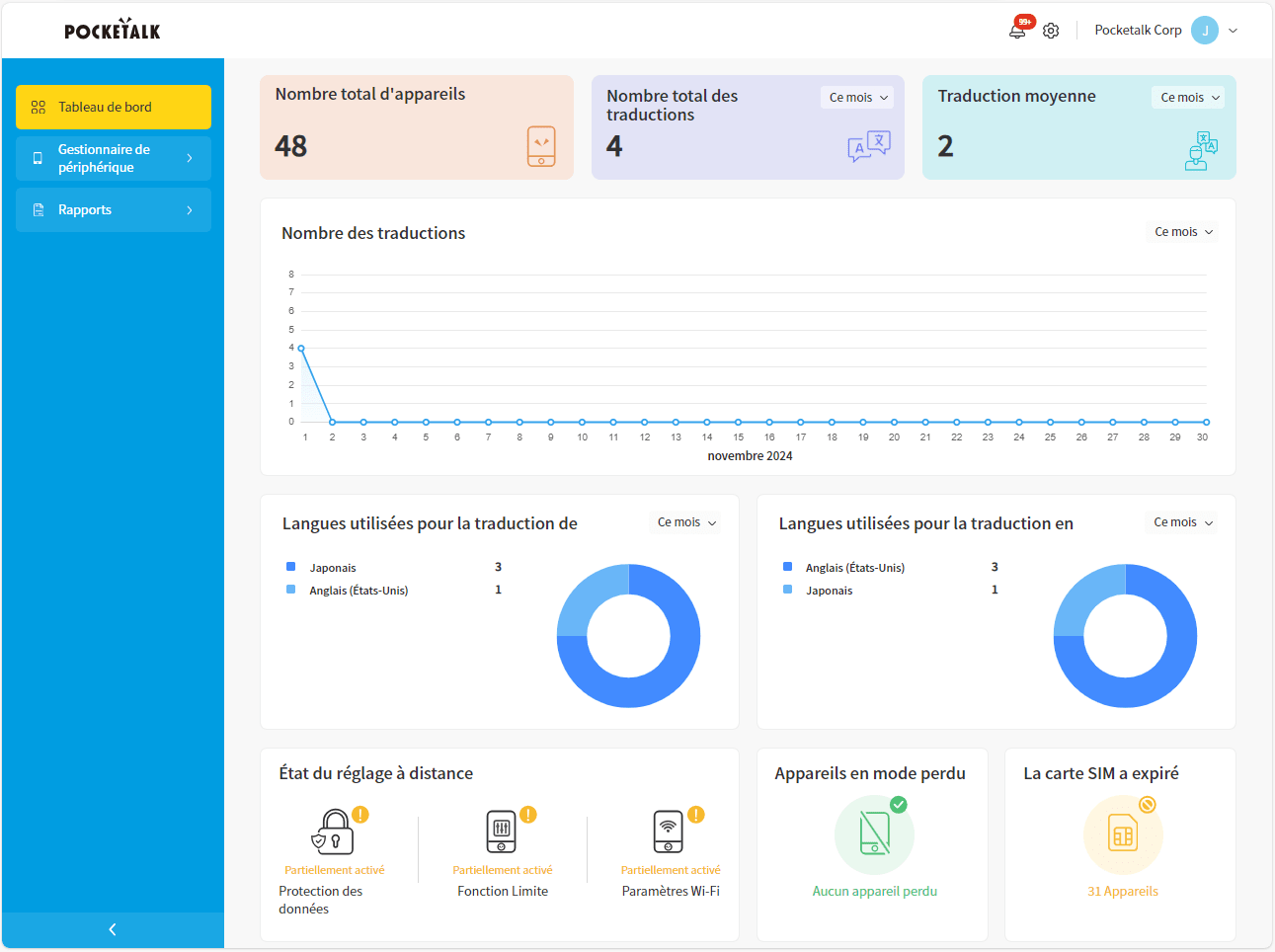Click the Fonction Limite label
This screenshot has width=1275, height=952.
[x=503, y=891]
